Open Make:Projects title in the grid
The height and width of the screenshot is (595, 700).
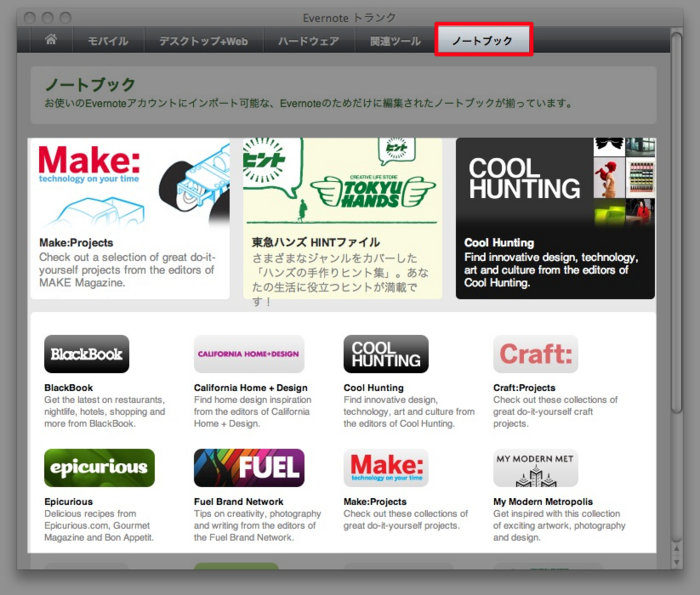coord(375,501)
